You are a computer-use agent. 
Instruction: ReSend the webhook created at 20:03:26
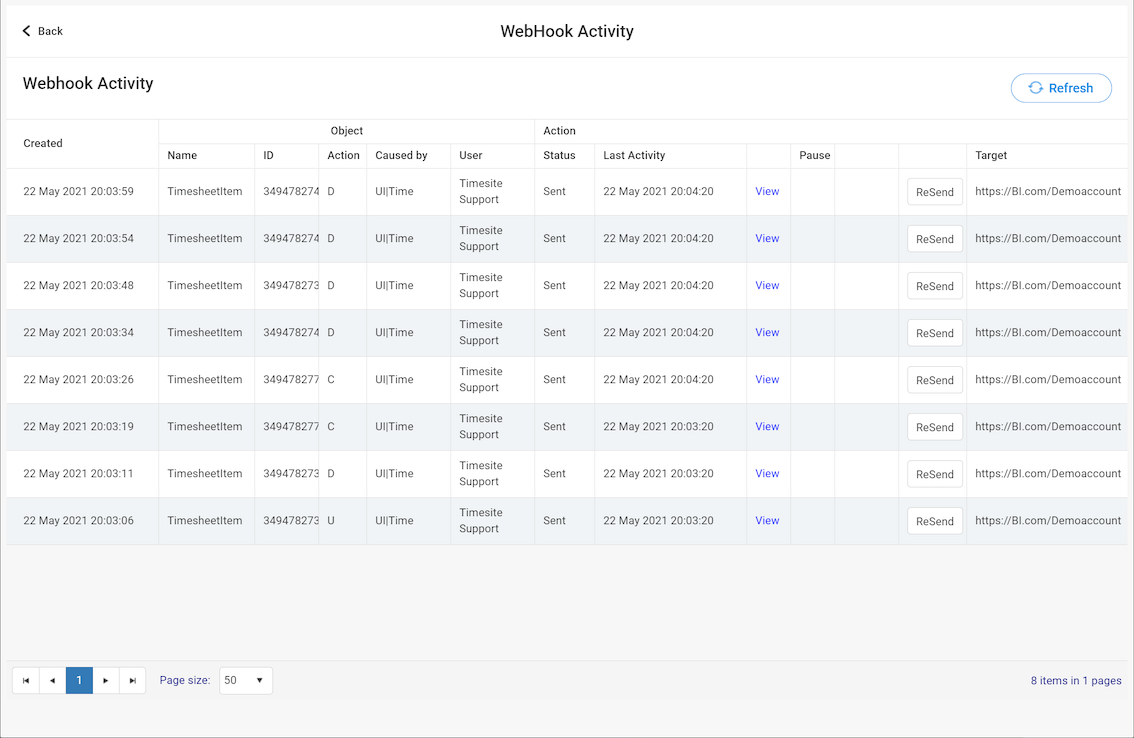935,381
